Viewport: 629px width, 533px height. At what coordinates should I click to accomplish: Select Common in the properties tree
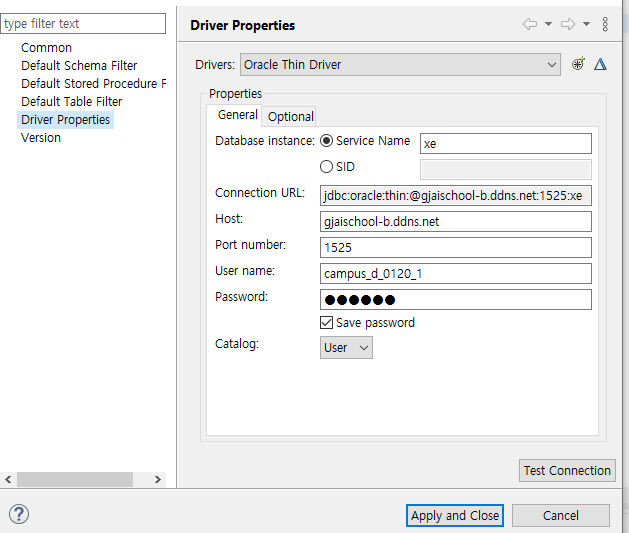[x=47, y=48]
